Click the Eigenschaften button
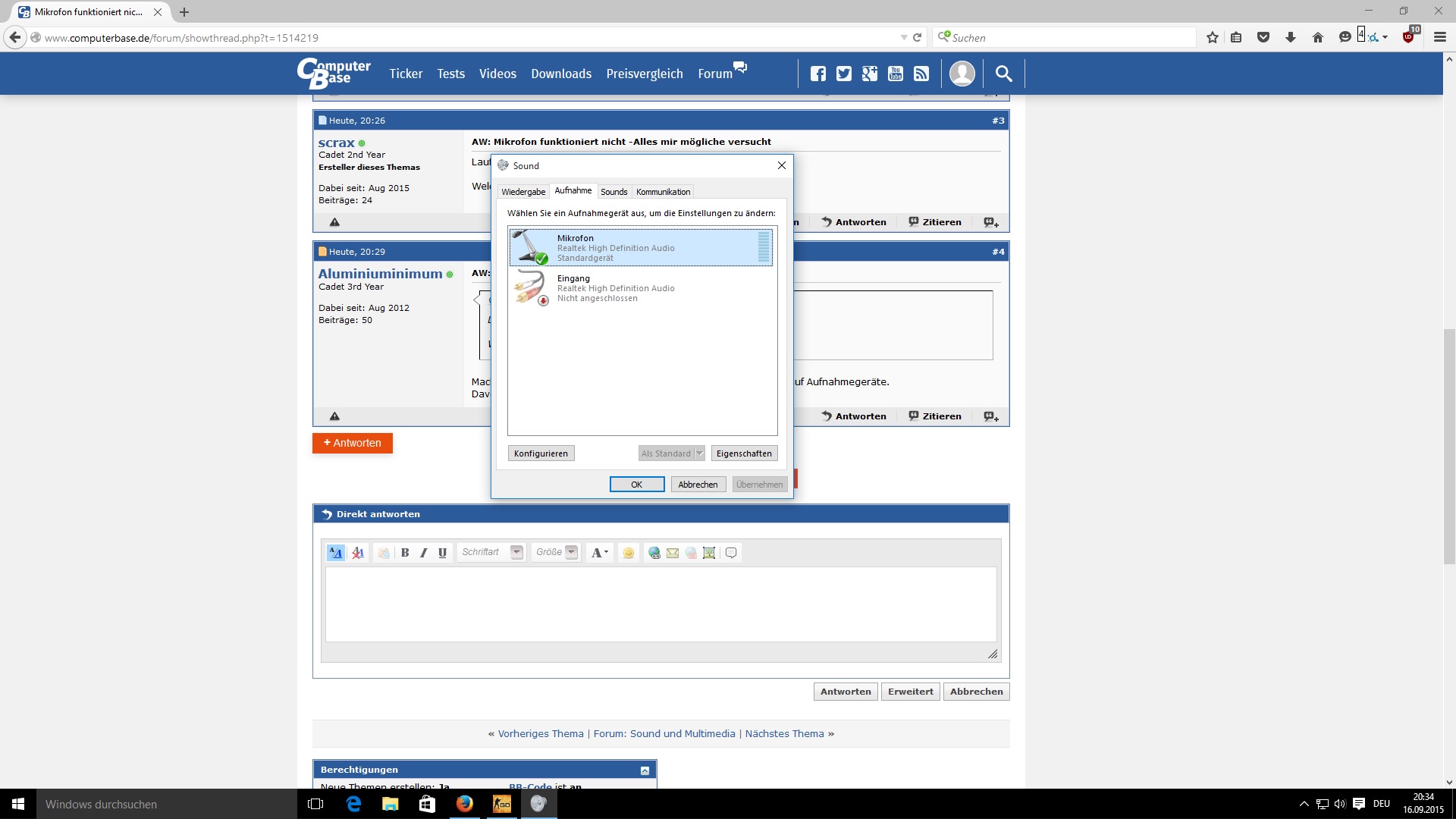Image resolution: width=1456 pixels, height=819 pixels. pos(744,453)
